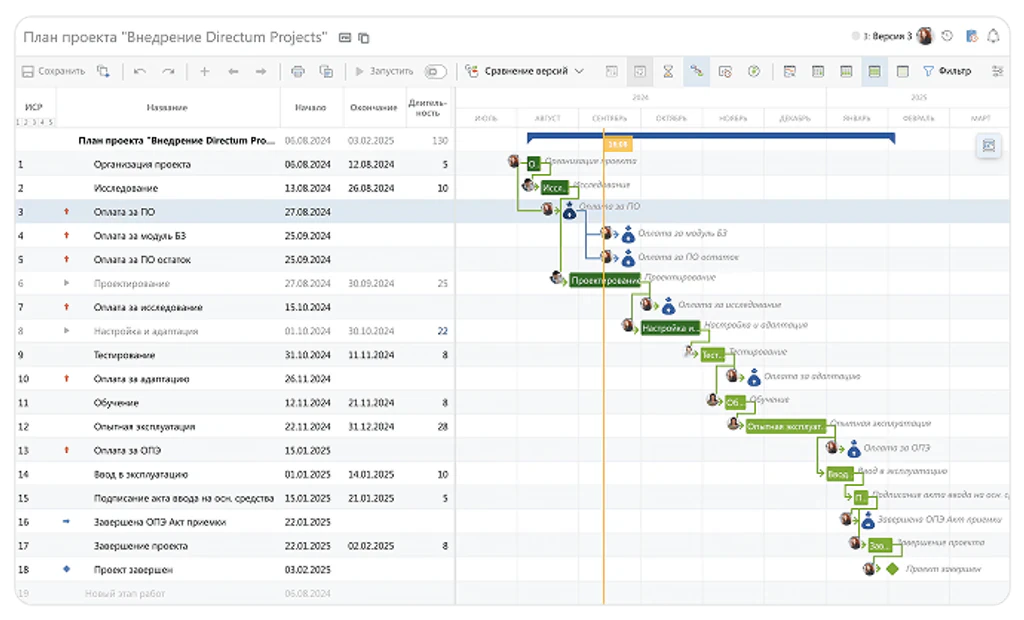The height and width of the screenshot is (620, 1024).
Task: Click the export copy icon beside the printer
Action: (x=326, y=71)
